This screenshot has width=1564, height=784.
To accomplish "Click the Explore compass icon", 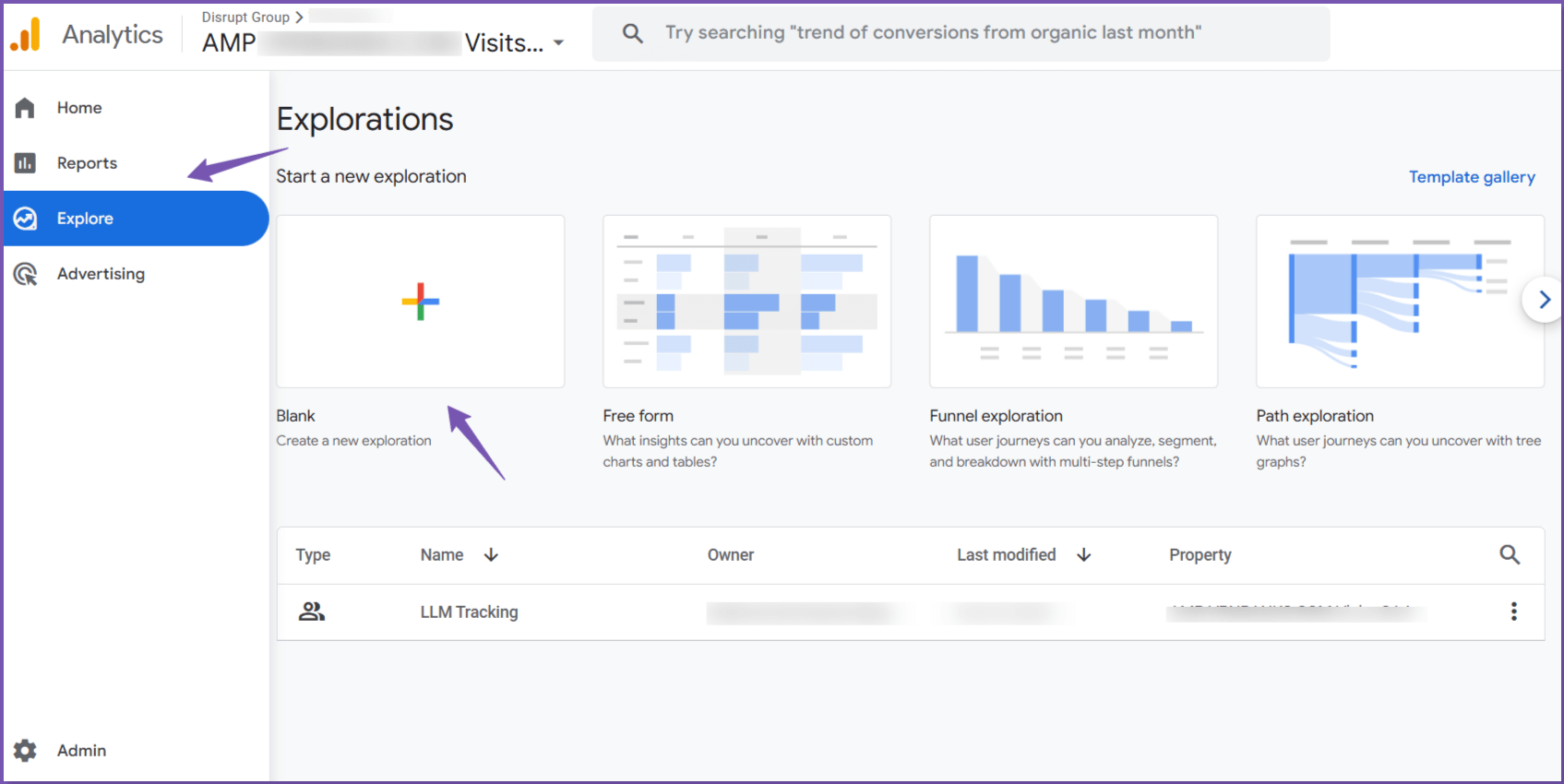I will click(26, 219).
